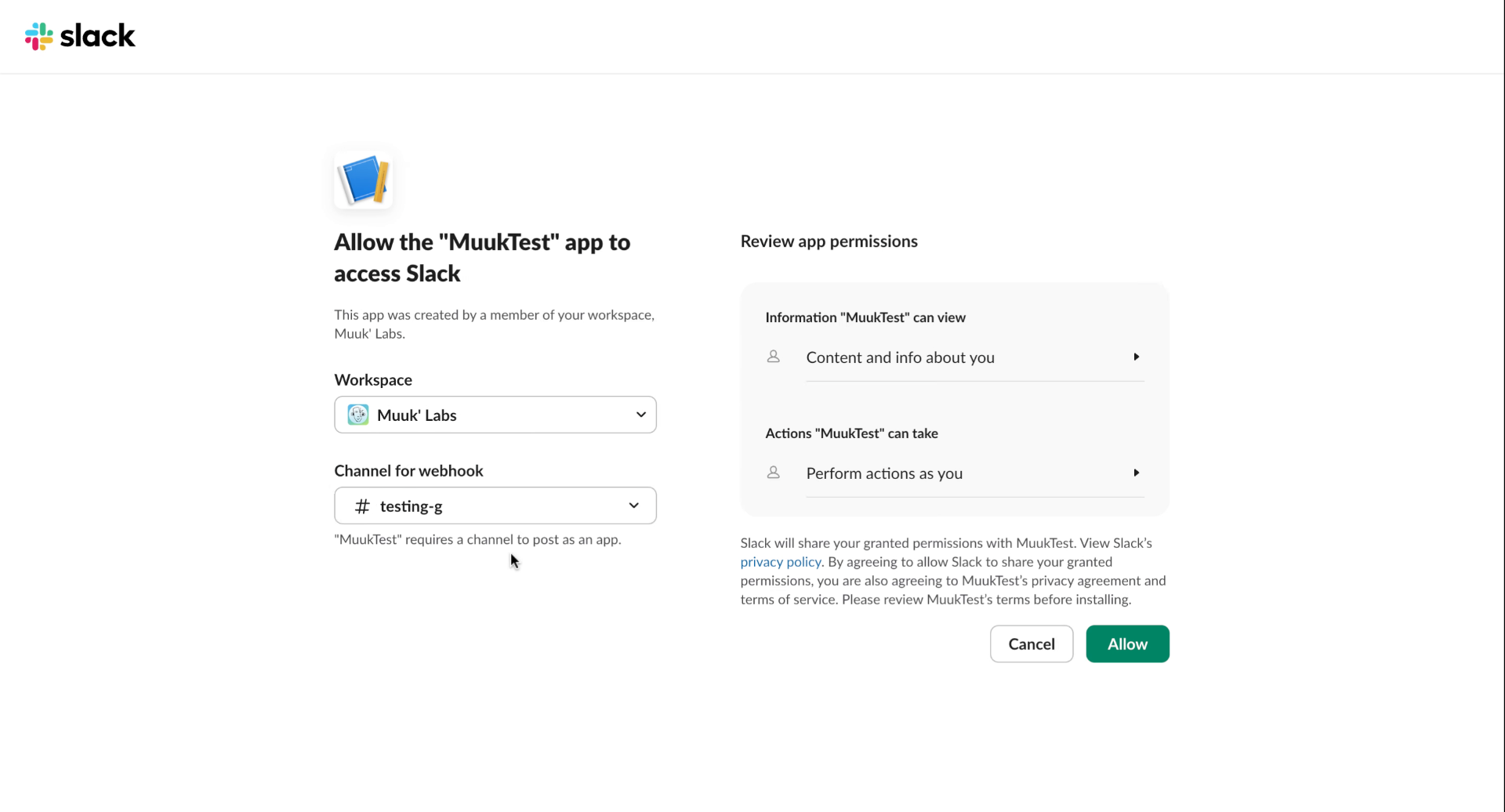Click the "Perform actions as you" permission row
1505x812 pixels.
884,473
